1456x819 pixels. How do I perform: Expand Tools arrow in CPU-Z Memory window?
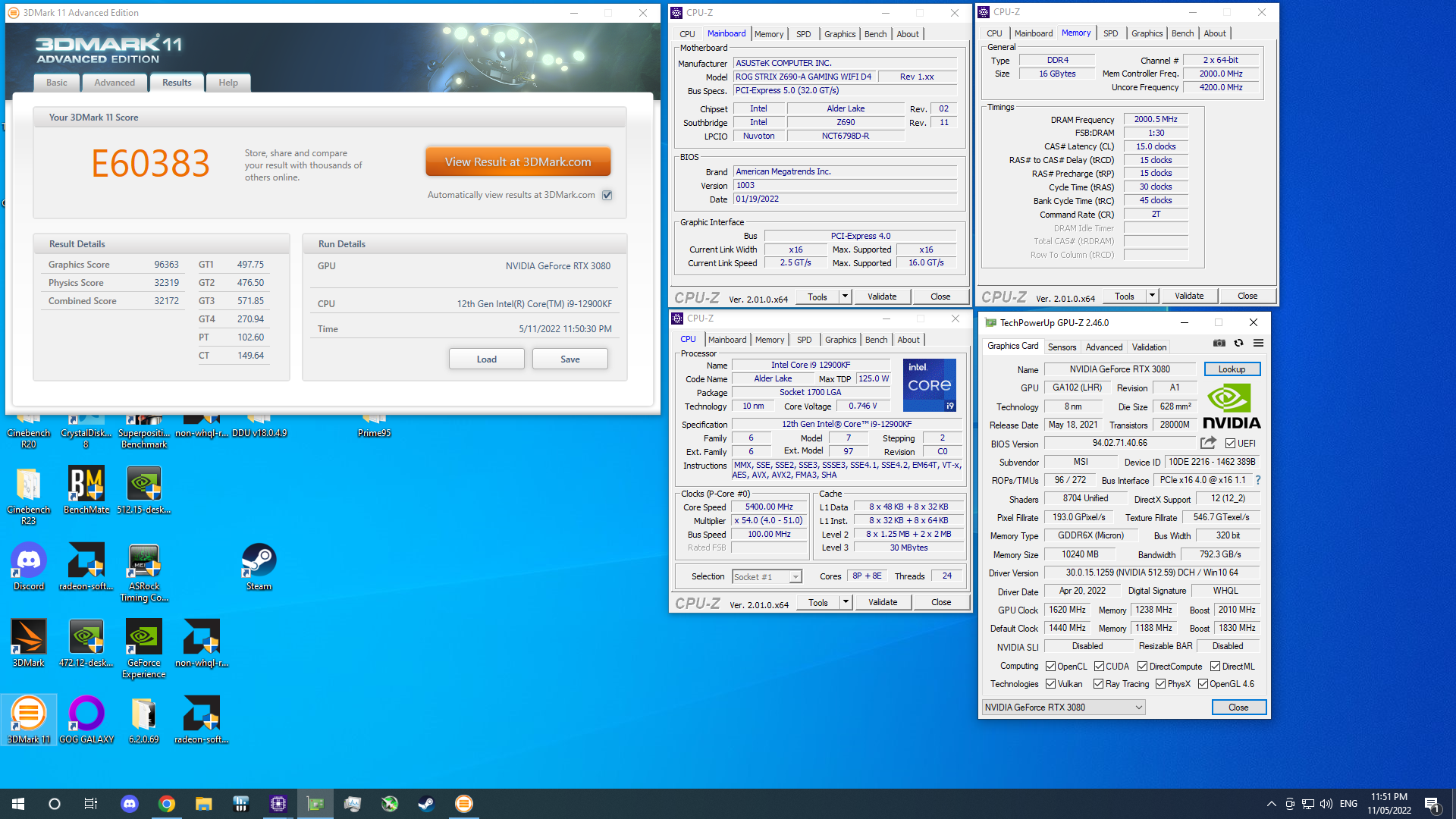[1152, 296]
